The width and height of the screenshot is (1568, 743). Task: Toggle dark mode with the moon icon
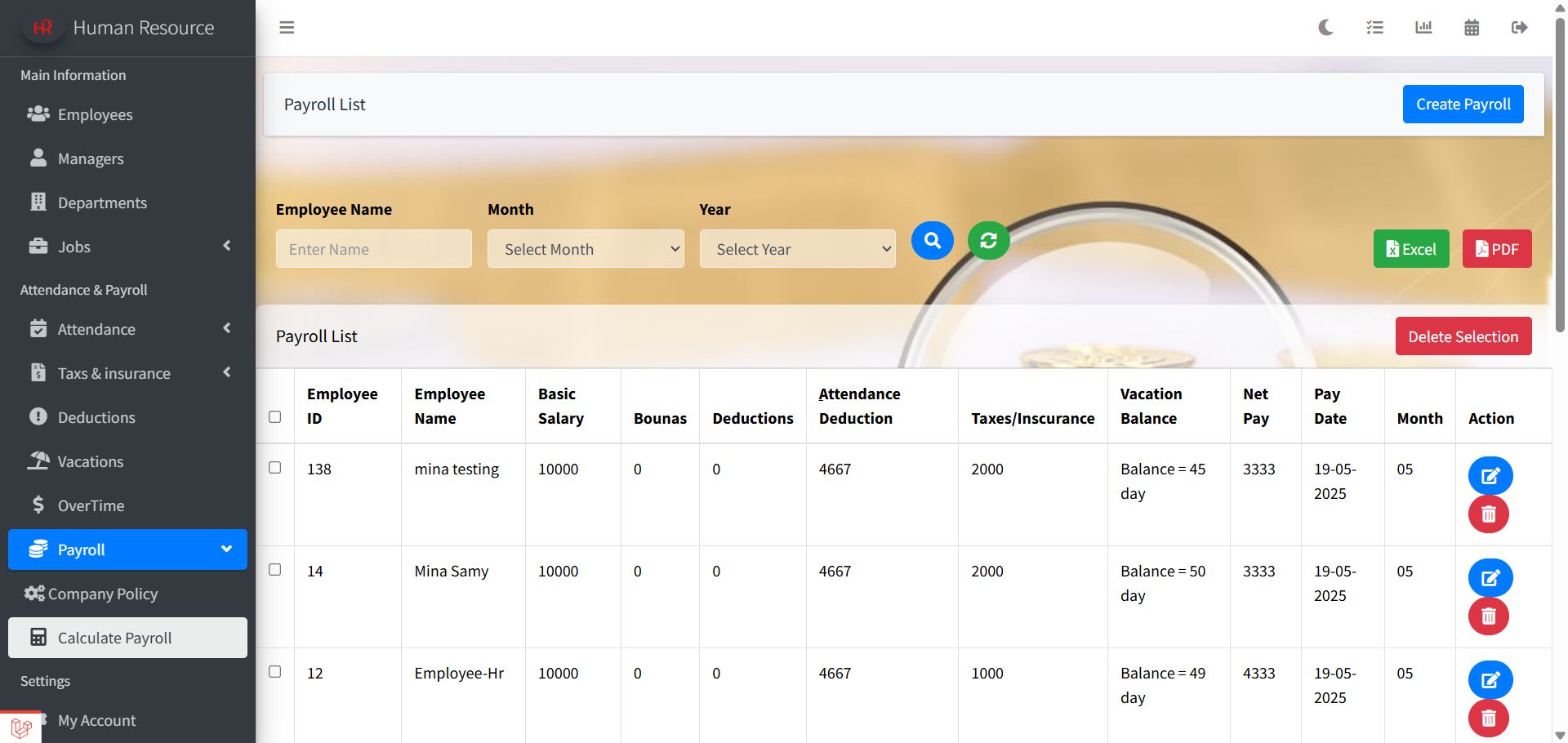(1325, 28)
